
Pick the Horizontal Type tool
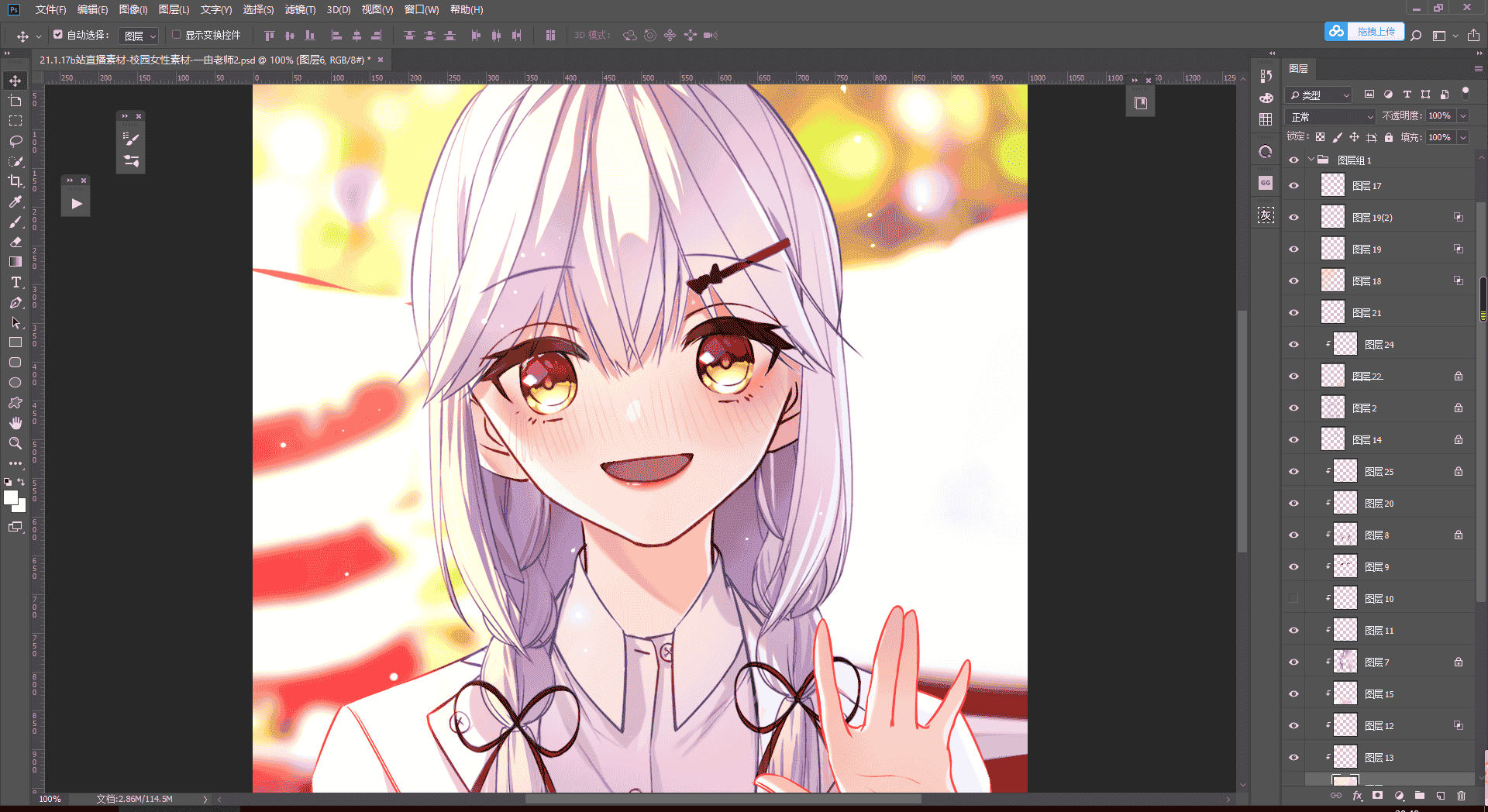pyautogui.click(x=15, y=282)
